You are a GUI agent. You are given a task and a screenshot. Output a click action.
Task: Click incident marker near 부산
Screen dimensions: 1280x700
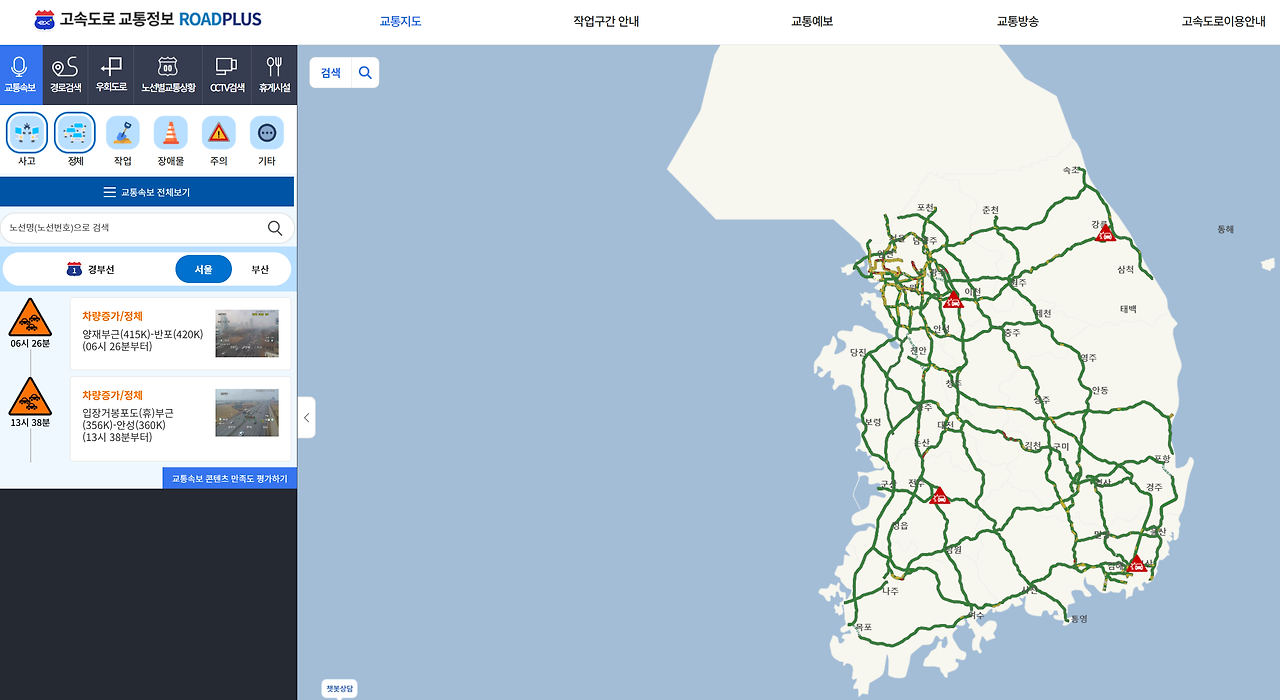tap(1136, 564)
